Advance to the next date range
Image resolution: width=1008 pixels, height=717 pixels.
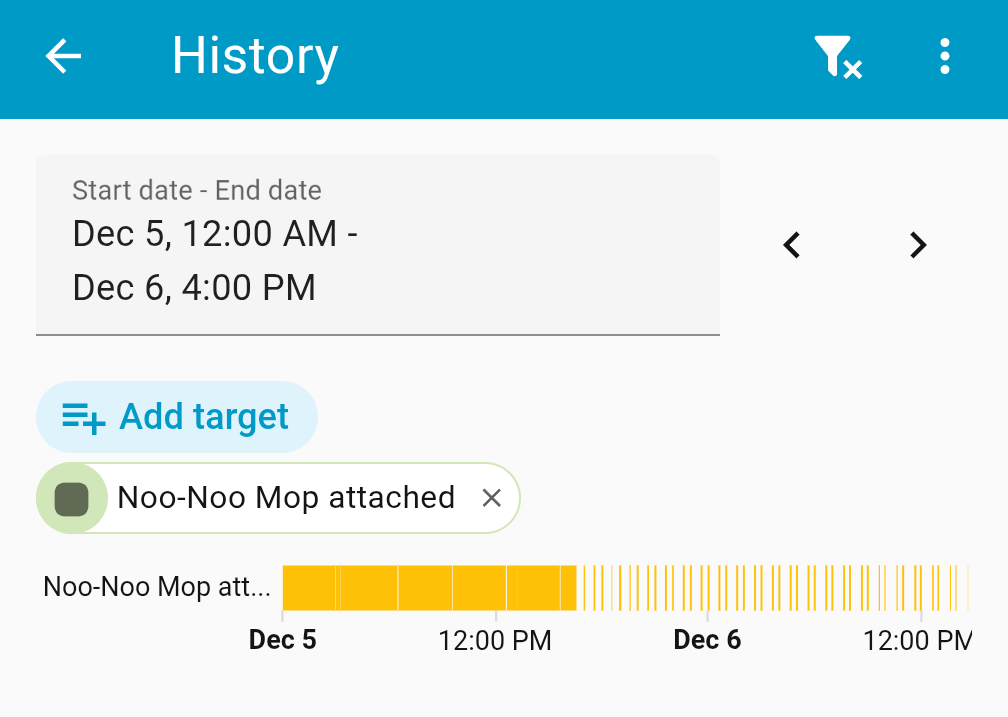point(918,245)
